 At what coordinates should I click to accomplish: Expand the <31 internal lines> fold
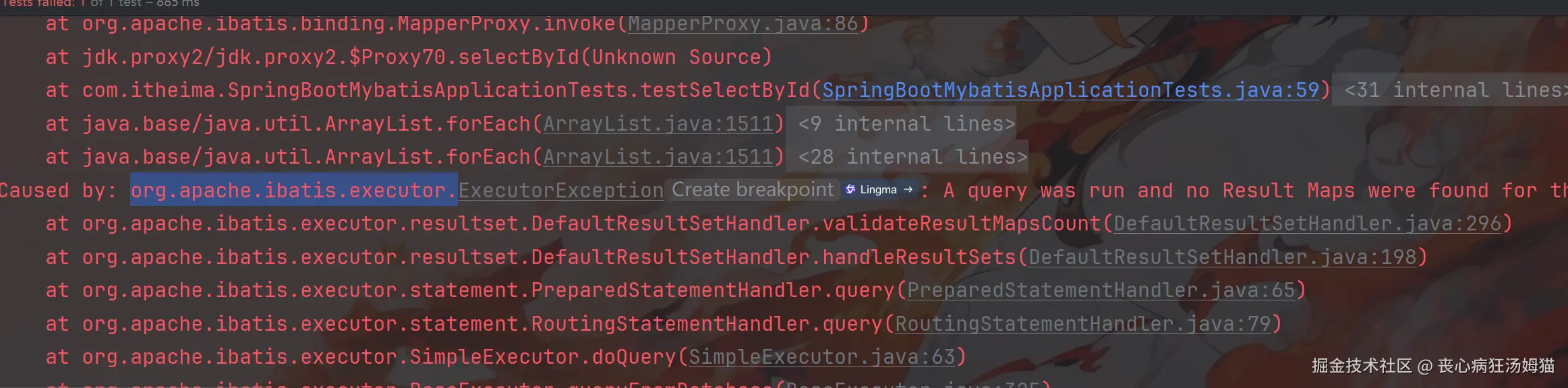point(1455,90)
